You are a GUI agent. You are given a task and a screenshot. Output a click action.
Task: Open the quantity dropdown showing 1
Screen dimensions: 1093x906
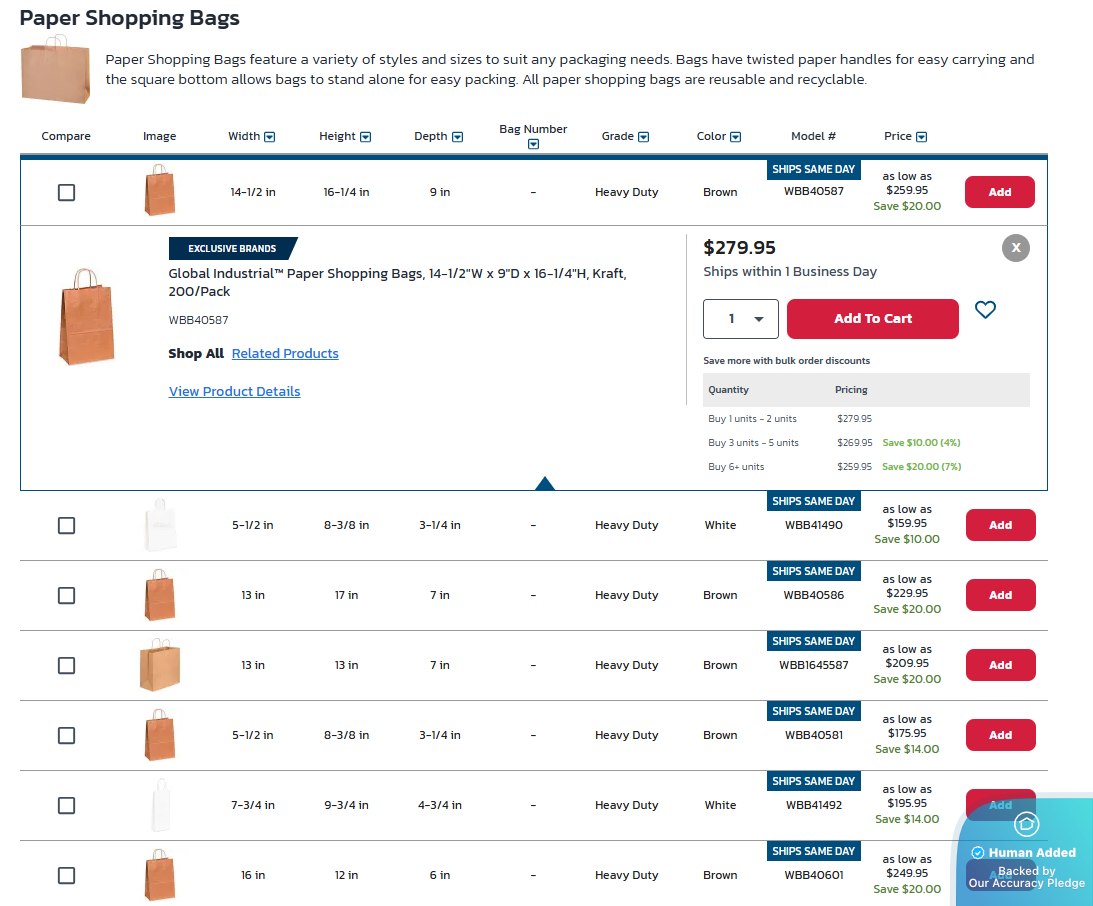pos(740,319)
